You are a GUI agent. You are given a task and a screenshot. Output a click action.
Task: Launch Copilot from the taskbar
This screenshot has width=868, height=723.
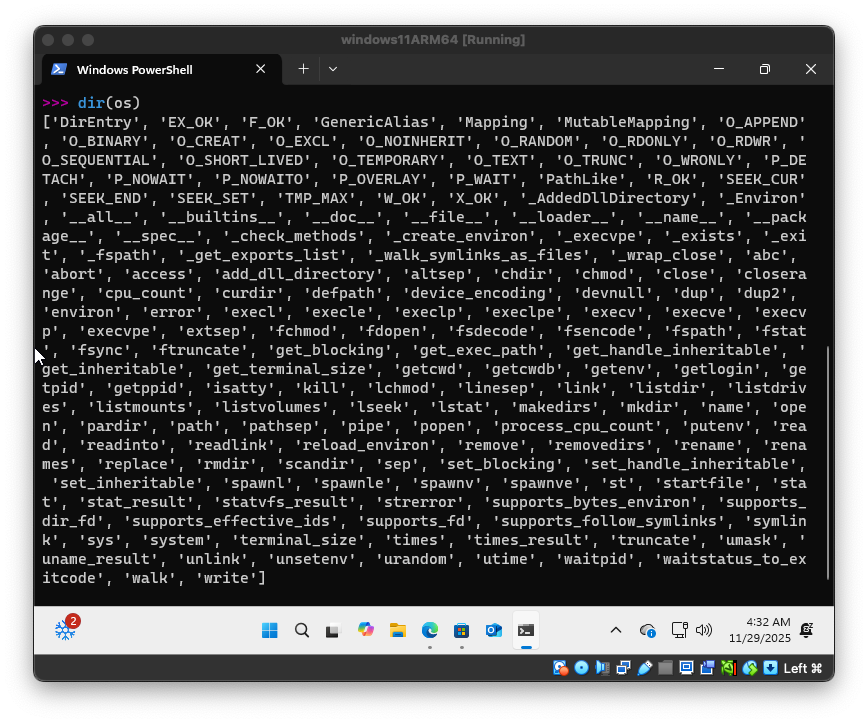365,630
